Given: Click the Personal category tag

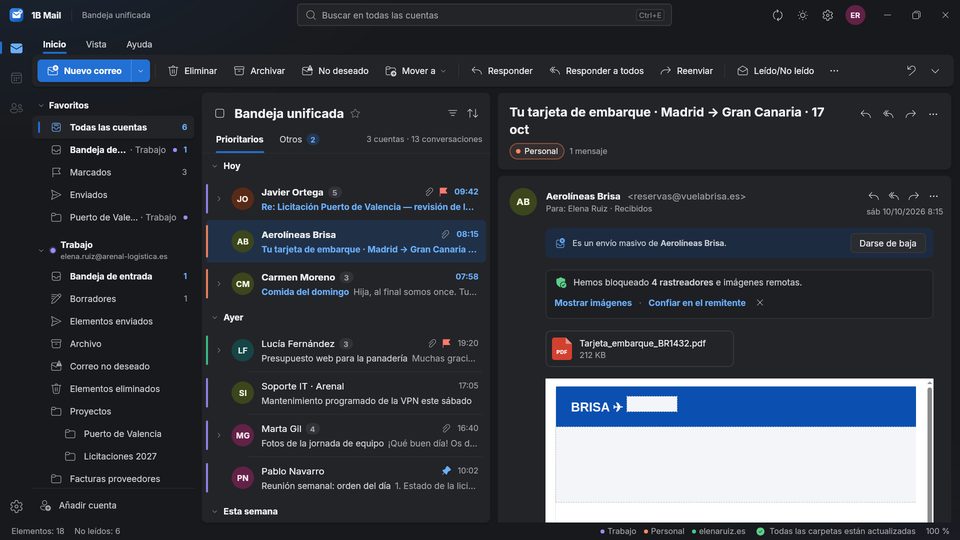Looking at the screenshot, I should point(536,151).
